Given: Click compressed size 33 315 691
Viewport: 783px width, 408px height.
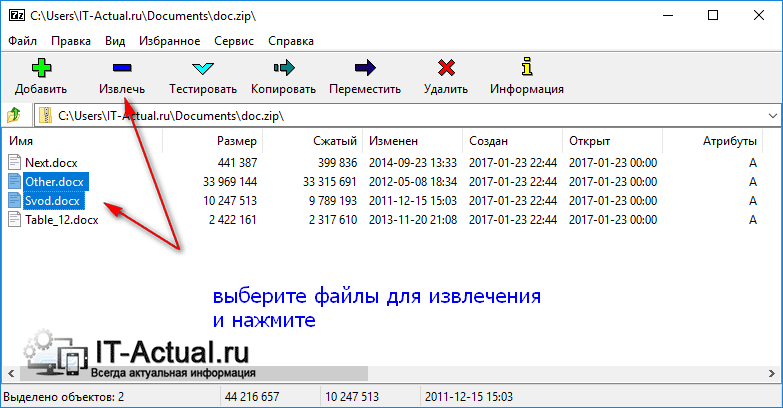Looking at the screenshot, I should point(330,182).
